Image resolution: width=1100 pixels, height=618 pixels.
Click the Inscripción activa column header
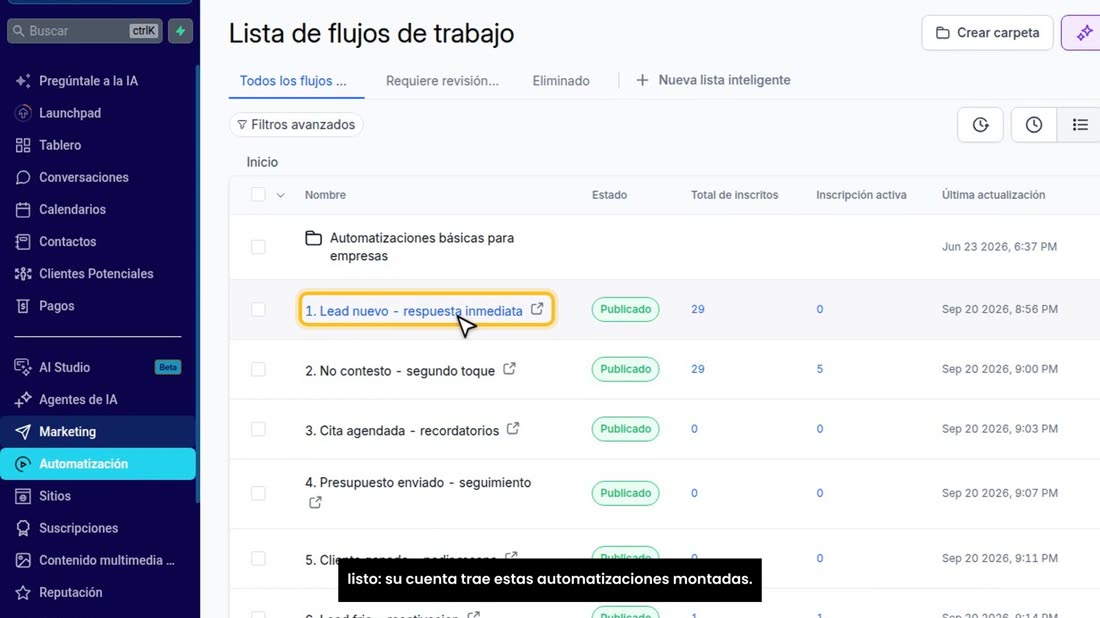pyautogui.click(x=861, y=195)
